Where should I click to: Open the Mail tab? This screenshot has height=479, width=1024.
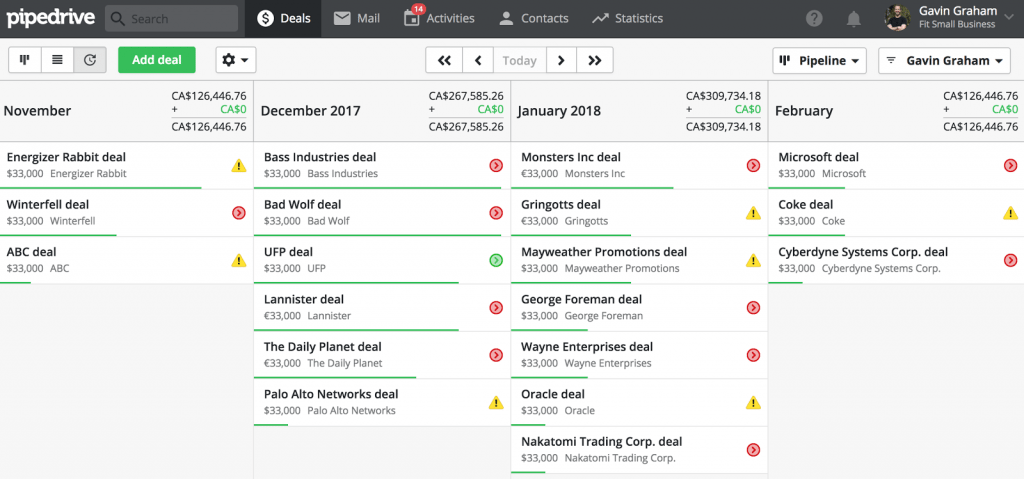pos(357,18)
